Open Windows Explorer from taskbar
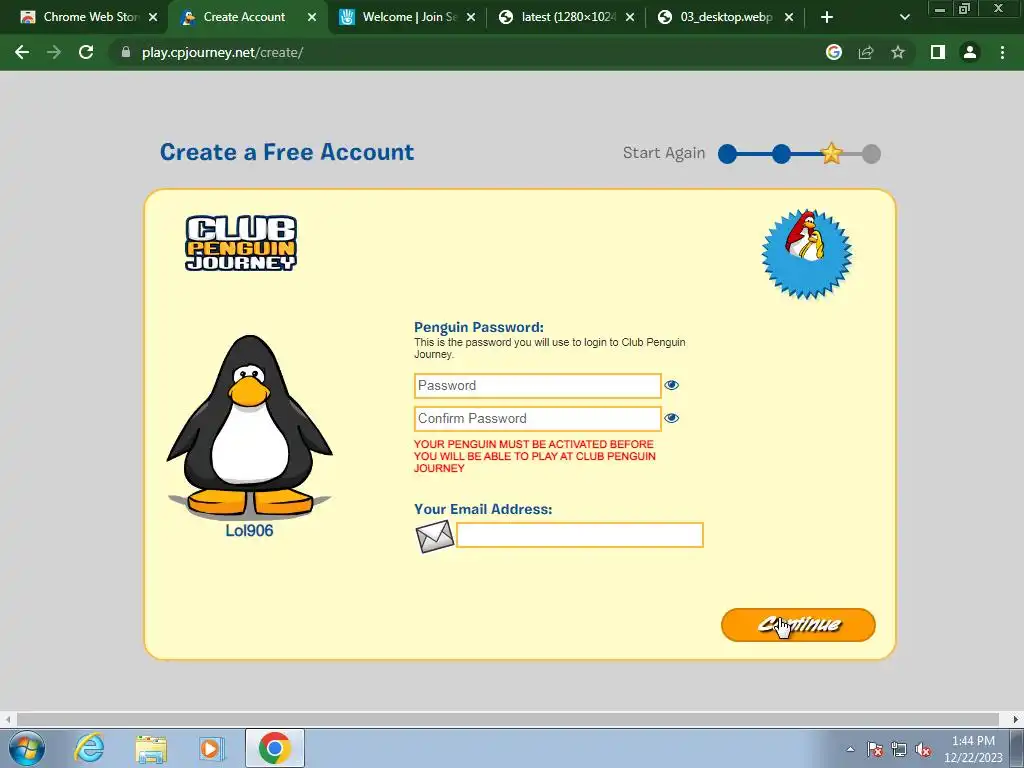The width and height of the screenshot is (1024, 768). click(x=151, y=748)
